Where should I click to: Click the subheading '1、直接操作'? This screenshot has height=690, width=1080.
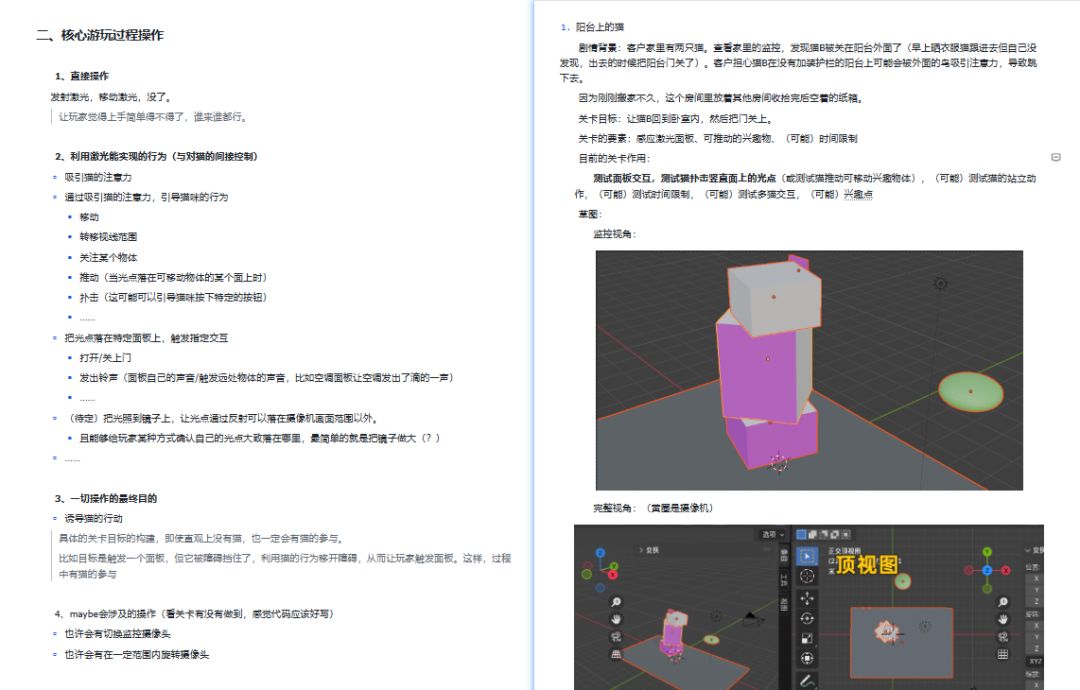click(81, 76)
